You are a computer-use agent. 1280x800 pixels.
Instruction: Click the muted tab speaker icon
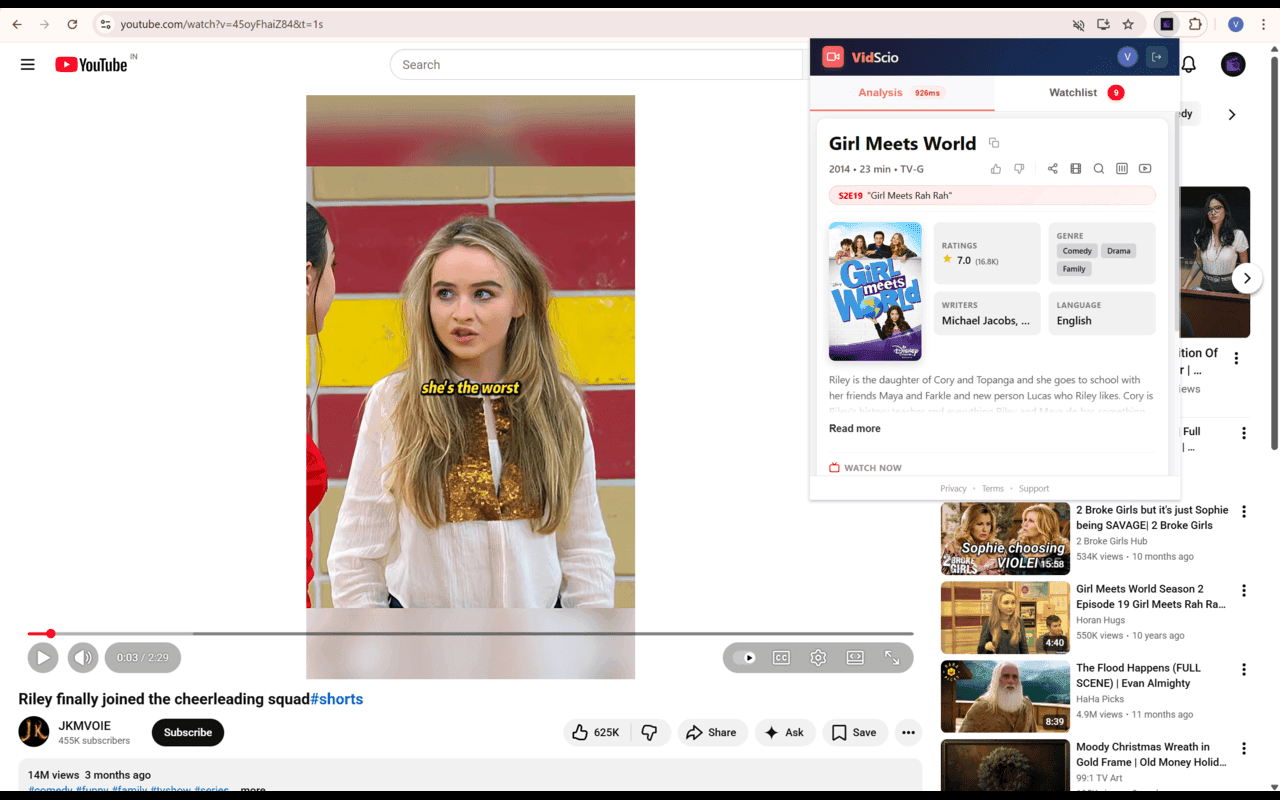(1078, 24)
